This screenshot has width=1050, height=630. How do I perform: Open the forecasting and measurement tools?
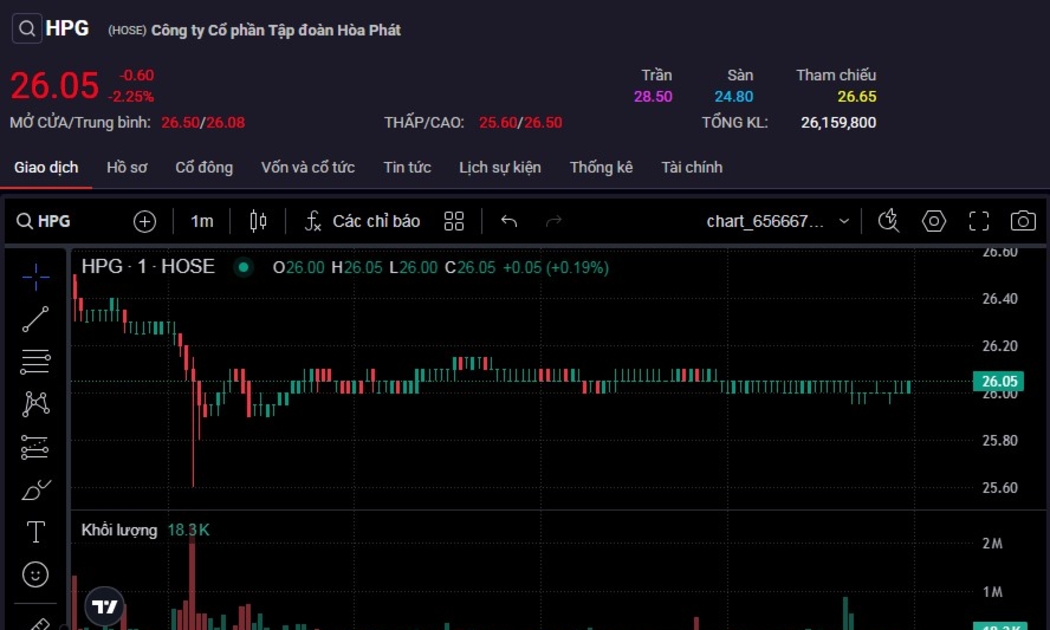(36, 447)
